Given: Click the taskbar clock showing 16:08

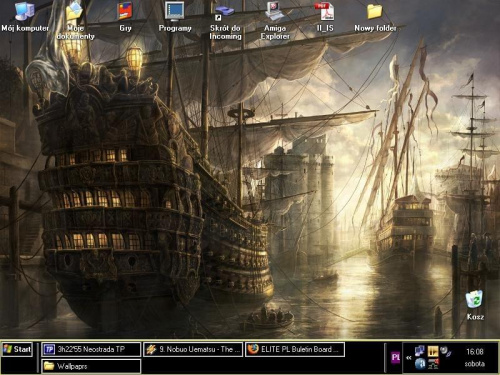Looking at the screenshot, I should click(x=475, y=351).
